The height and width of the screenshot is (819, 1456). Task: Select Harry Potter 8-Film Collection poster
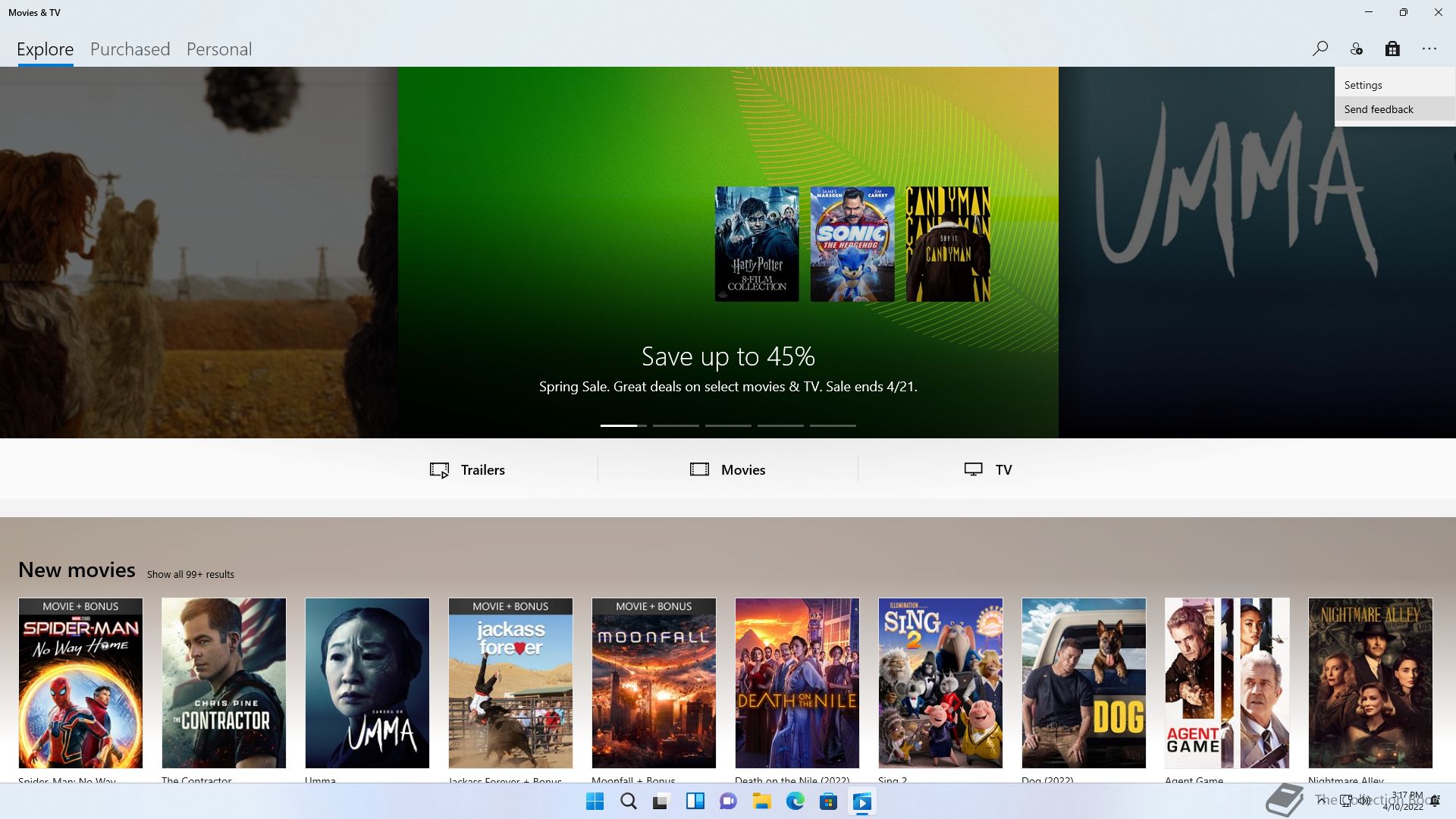pyautogui.click(x=757, y=244)
